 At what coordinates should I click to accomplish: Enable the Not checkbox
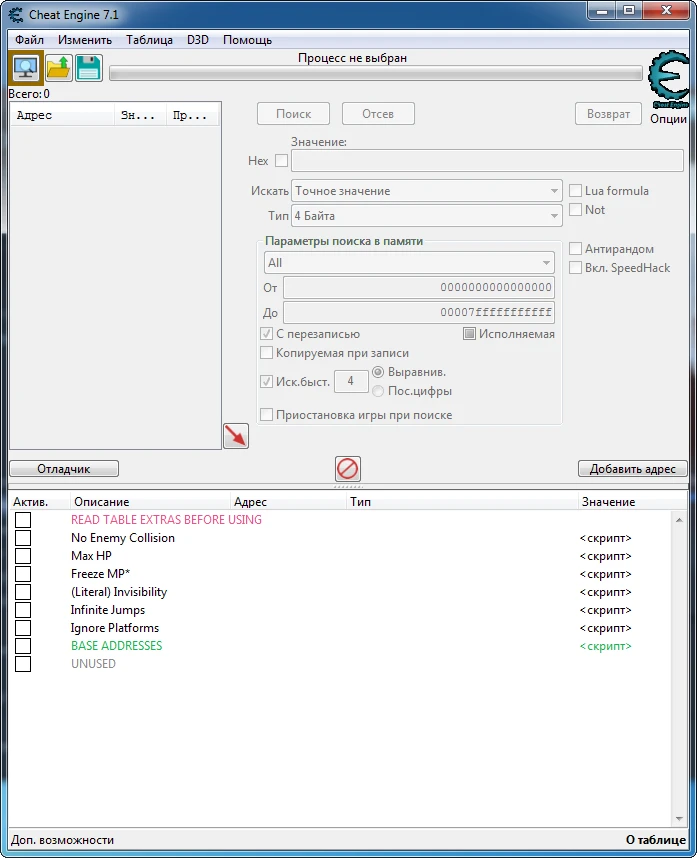(576, 210)
